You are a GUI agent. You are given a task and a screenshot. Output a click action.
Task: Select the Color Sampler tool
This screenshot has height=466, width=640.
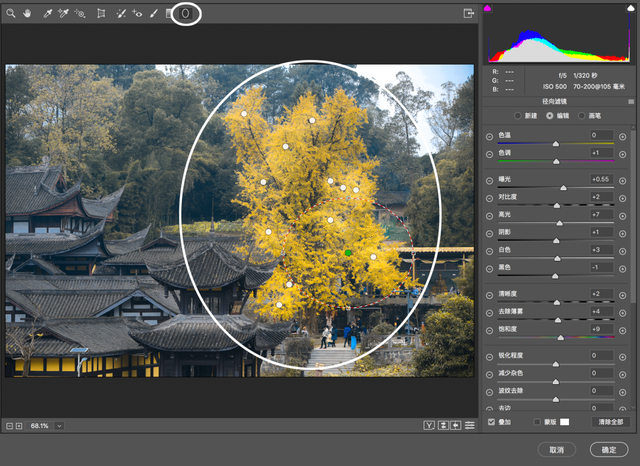click(63, 13)
